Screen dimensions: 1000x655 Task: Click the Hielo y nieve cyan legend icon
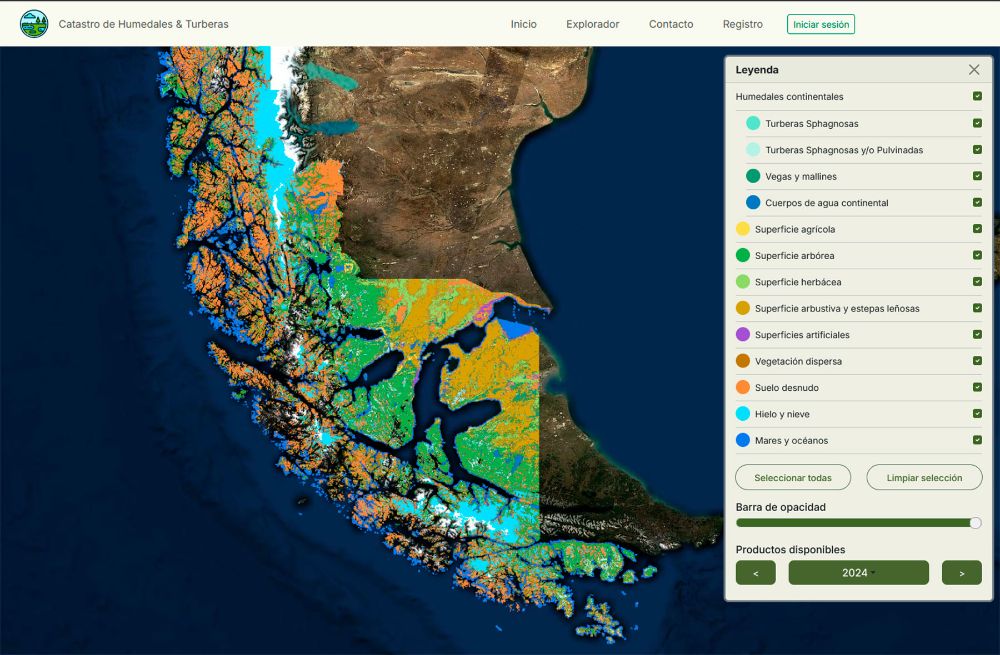click(x=743, y=414)
